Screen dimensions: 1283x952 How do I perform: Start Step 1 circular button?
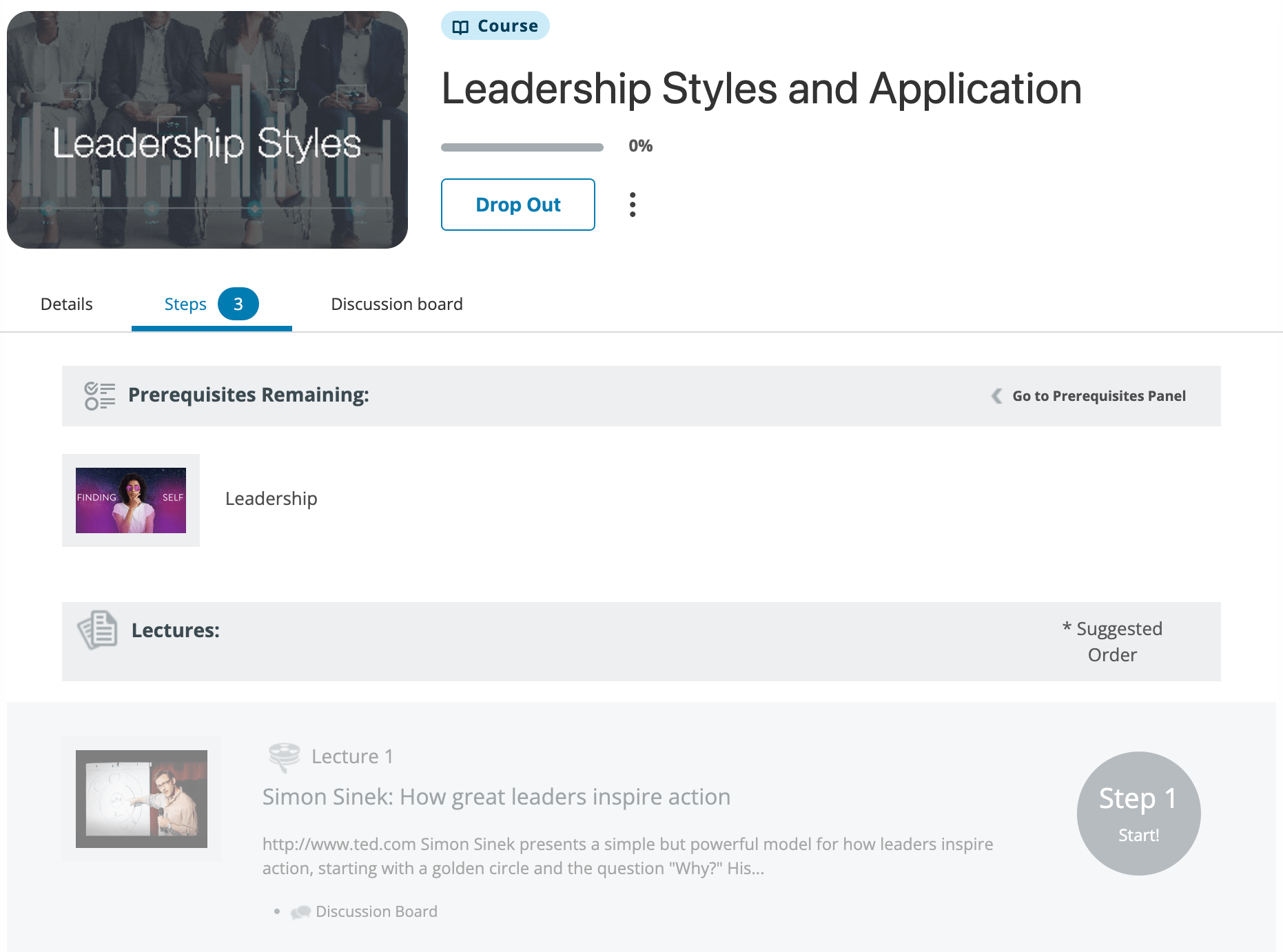[1138, 814]
